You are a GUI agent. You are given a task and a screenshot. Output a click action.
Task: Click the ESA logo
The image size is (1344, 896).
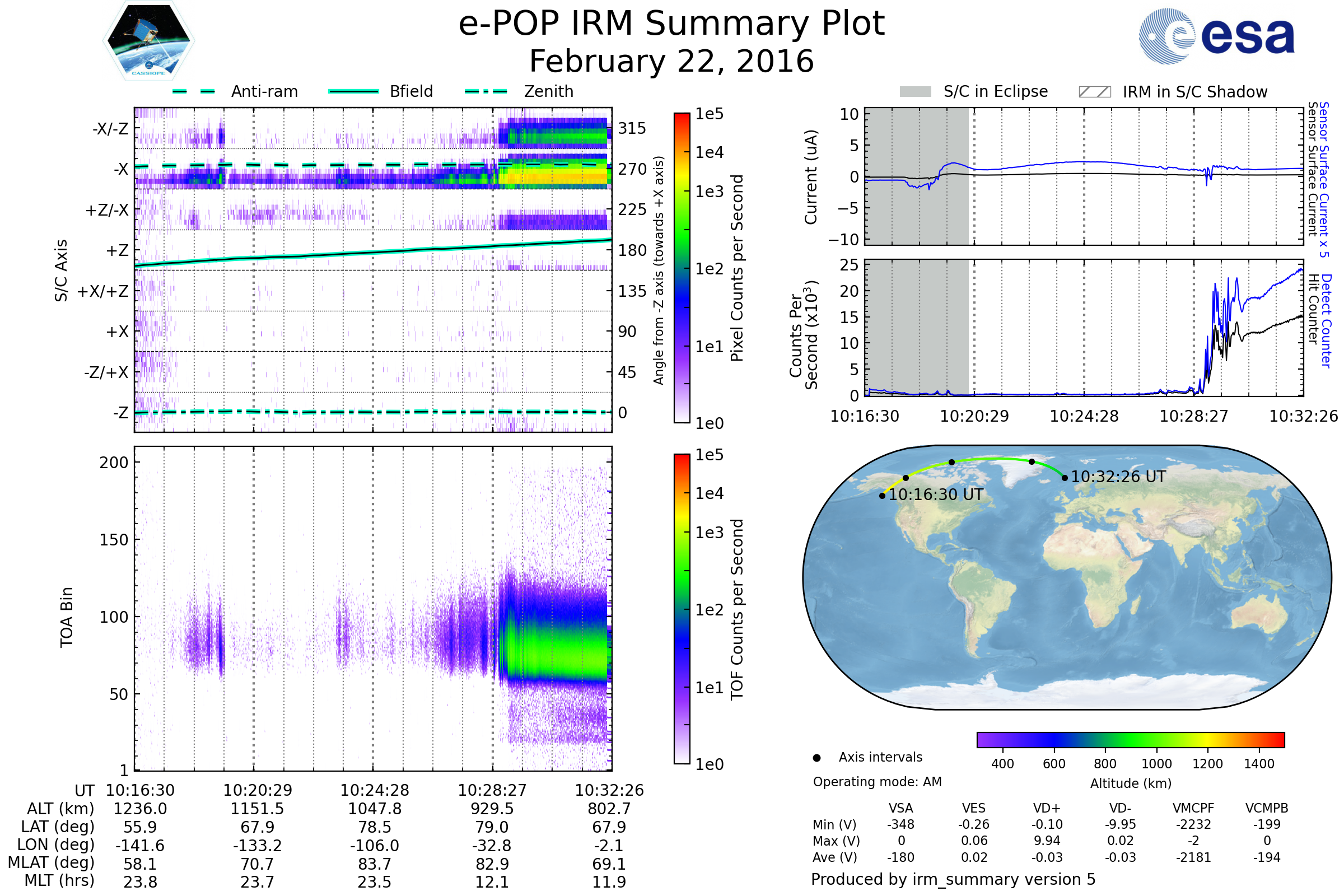(1217, 36)
